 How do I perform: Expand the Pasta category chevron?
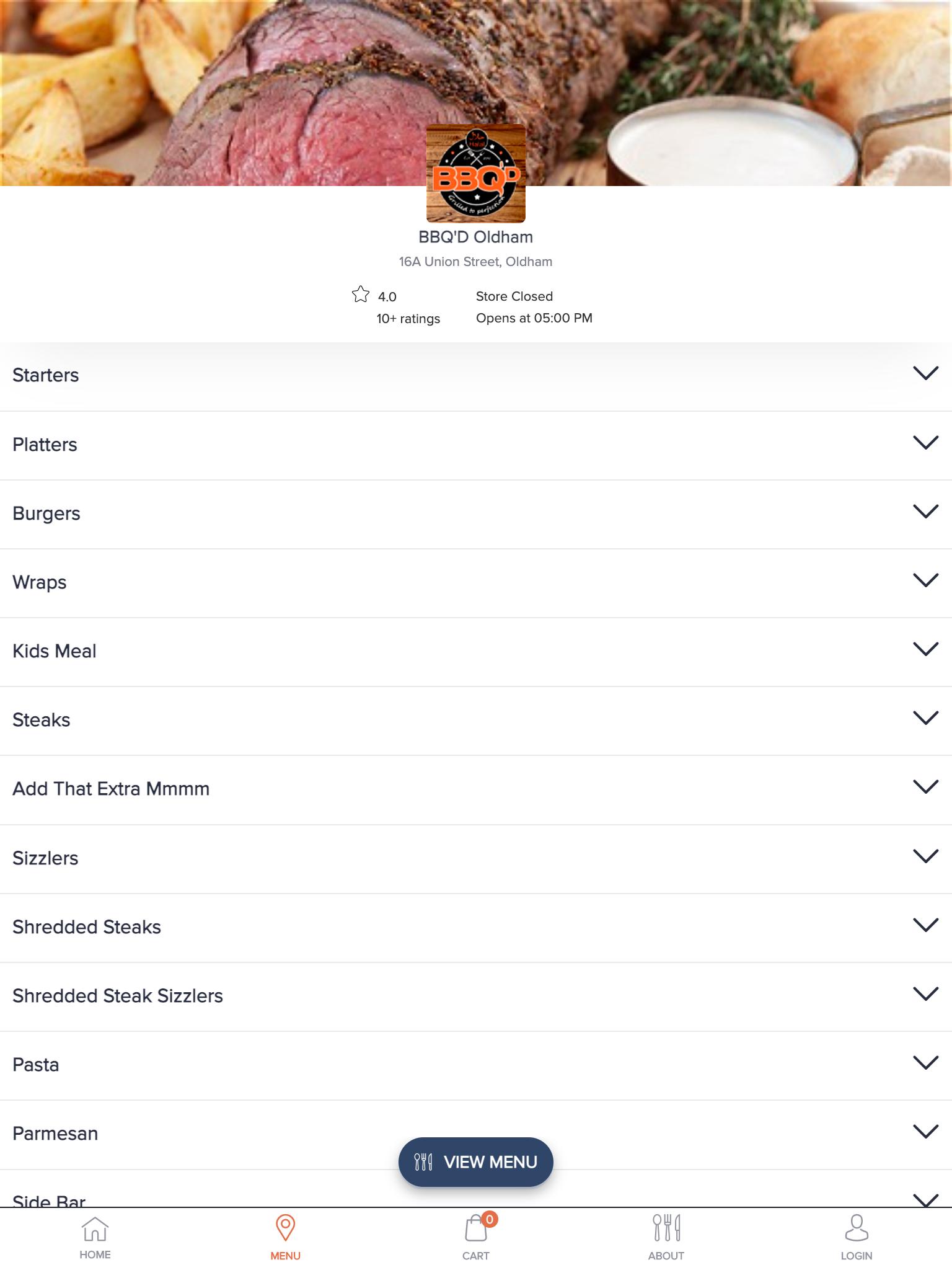point(925,1063)
